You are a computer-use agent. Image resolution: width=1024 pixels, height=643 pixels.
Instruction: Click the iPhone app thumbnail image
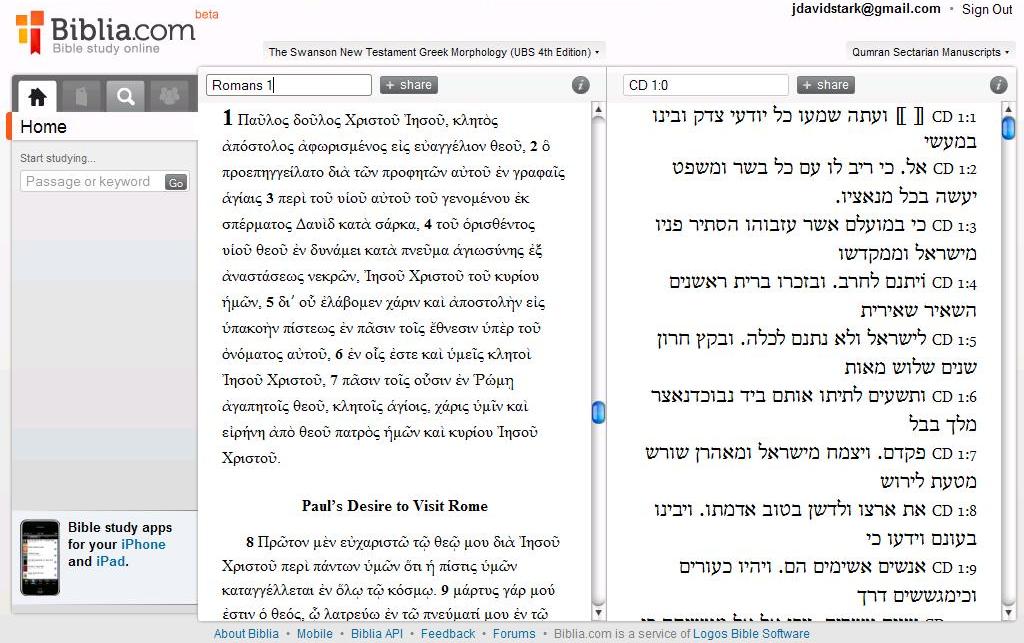[x=40, y=557]
